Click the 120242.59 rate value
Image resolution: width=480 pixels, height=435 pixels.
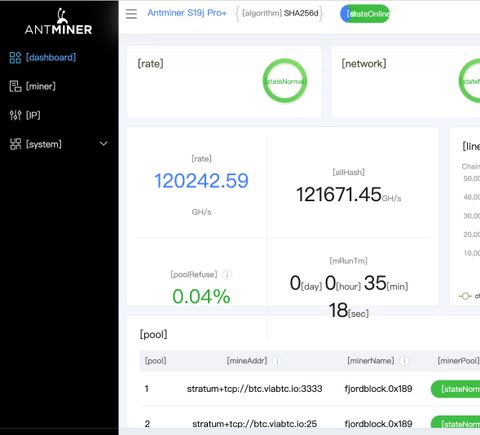click(x=201, y=181)
